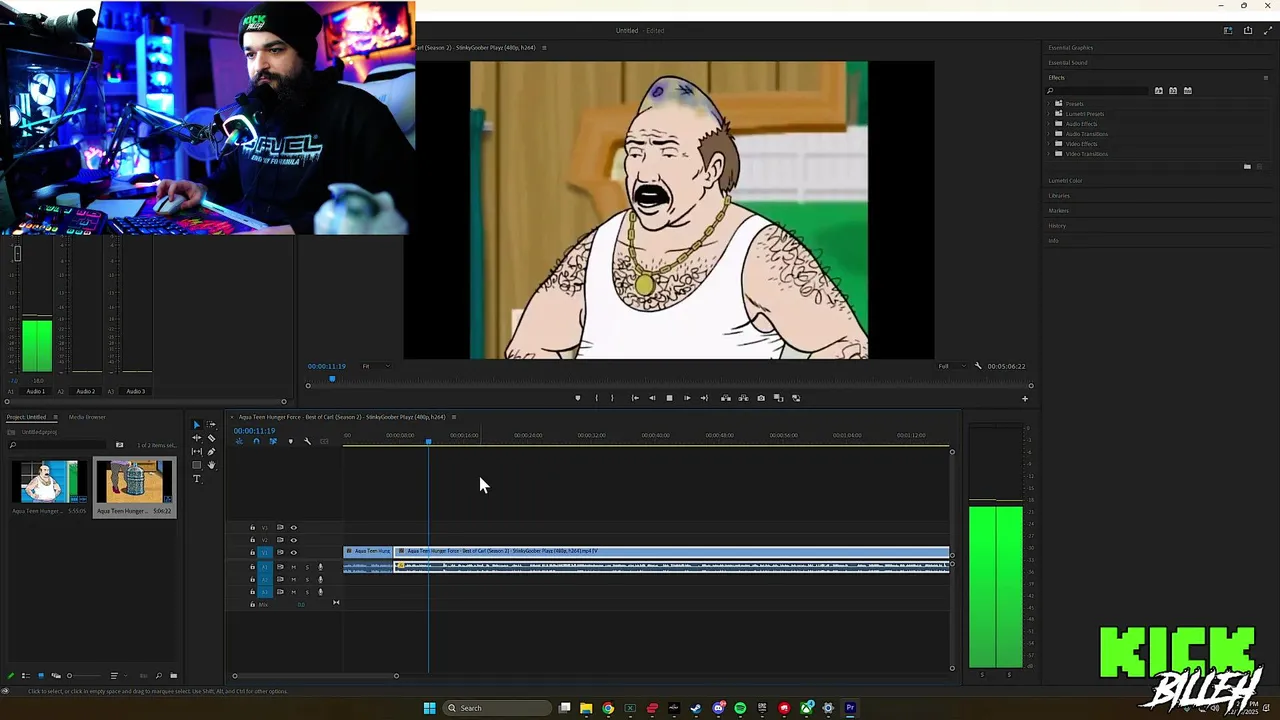
Task: Open program monitor button editor plus
Action: [1024, 399]
